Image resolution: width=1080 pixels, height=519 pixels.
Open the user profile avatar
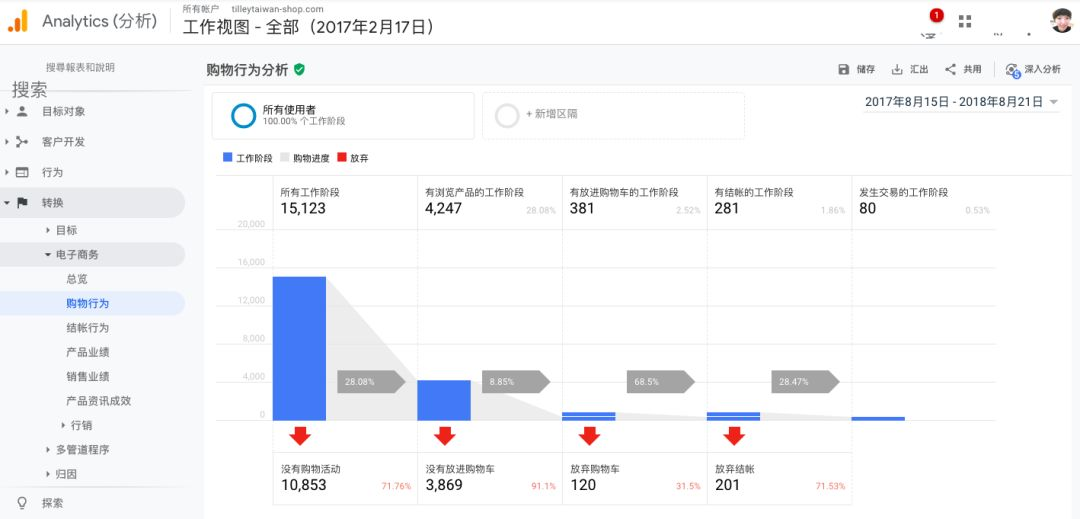[x=1061, y=21]
